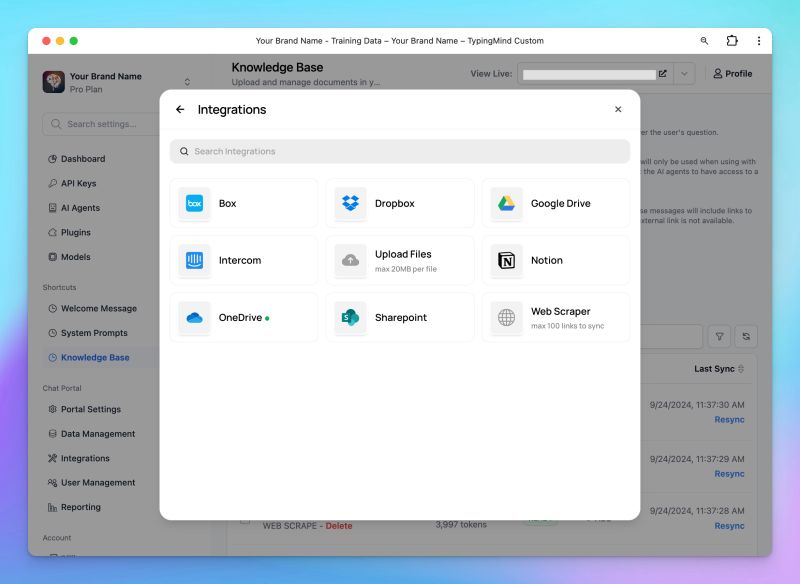Click the magnifier in Search integrations field
Screen dimensions: 800x584
pos(184,151)
